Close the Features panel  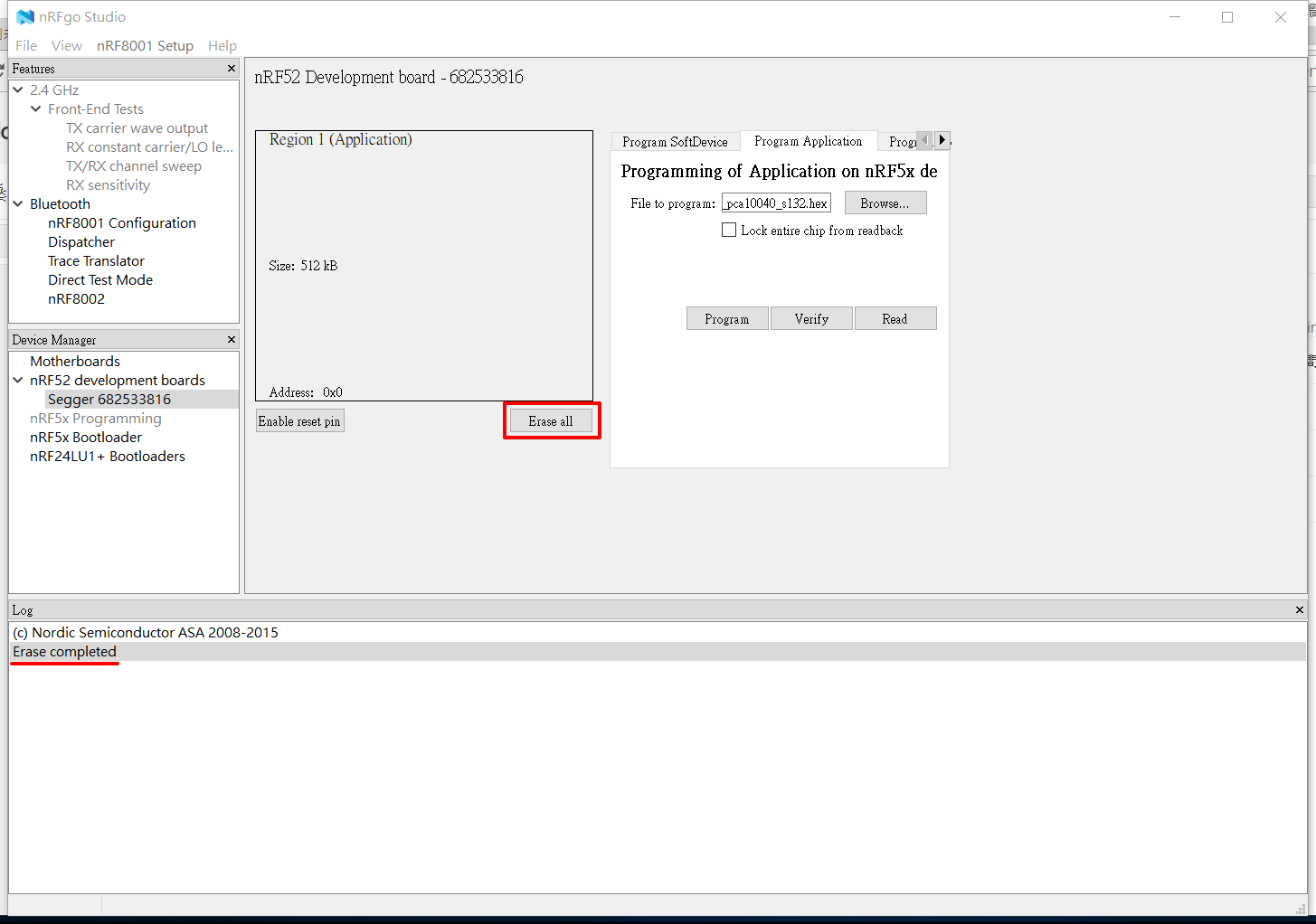231,68
